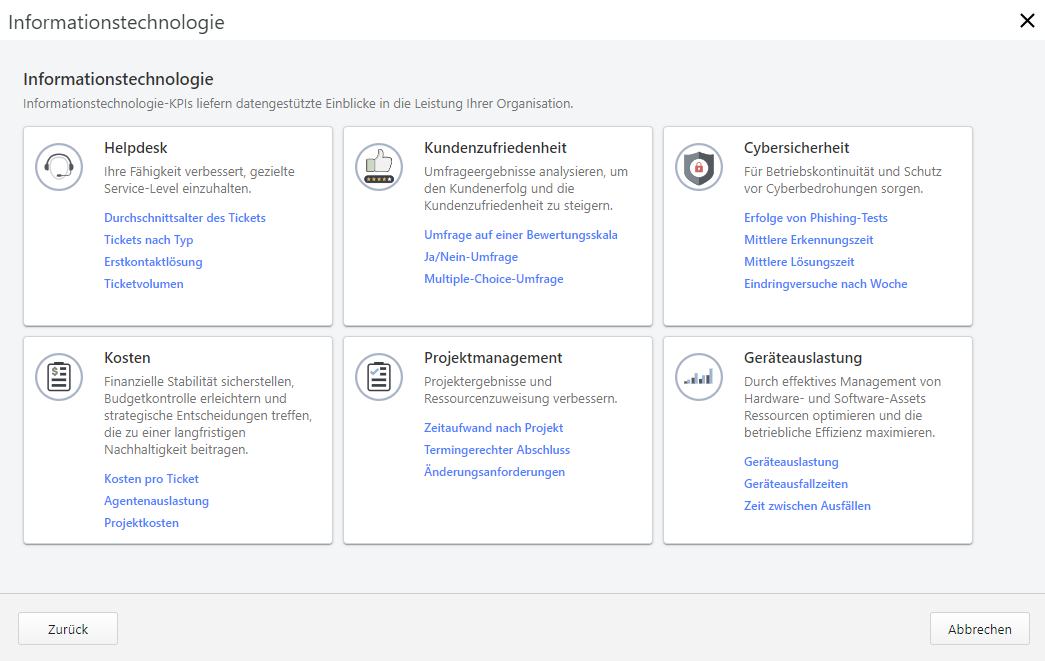Image resolution: width=1045 pixels, height=661 pixels.
Task: Open the Durchschnittsalter des Tickets KPI
Action: coord(184,217)
